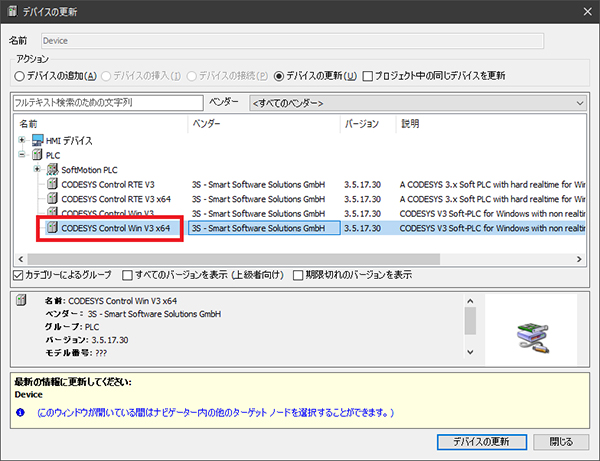Click horizontal scrollbar right arrow
This screenshot has width=600, height=461.
point(579,259)
